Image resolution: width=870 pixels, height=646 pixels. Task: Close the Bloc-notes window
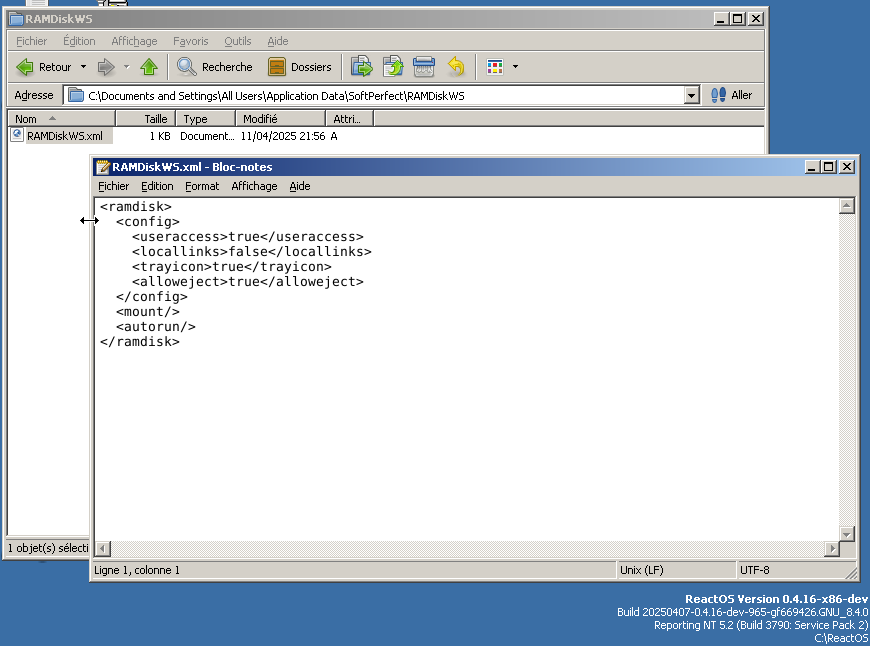(x=847, y=166)
